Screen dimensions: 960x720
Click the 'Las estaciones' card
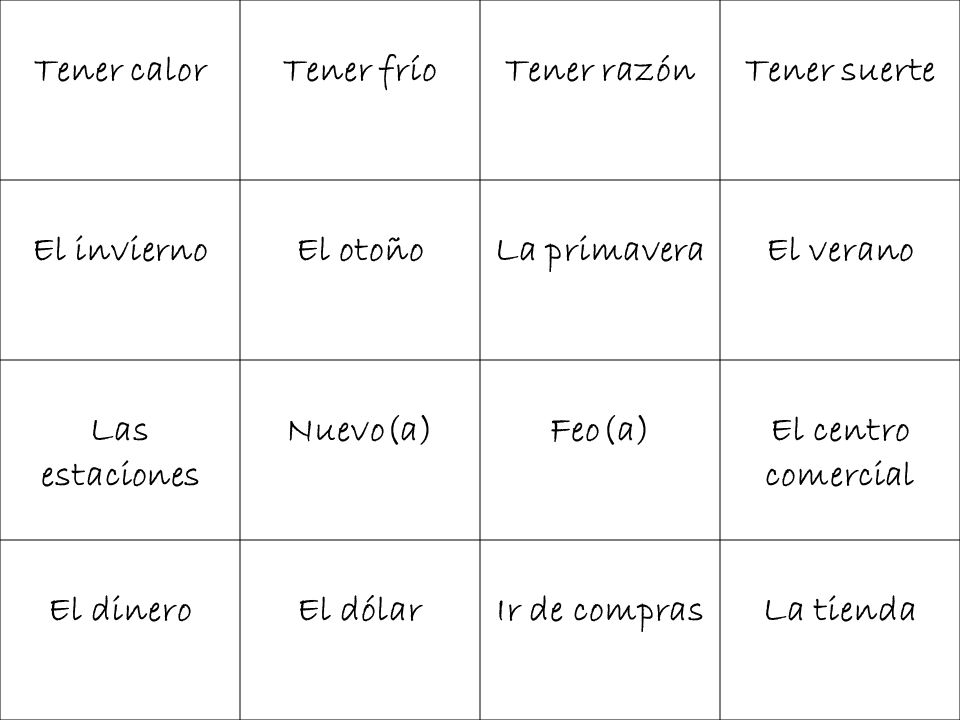coord(120,450)
